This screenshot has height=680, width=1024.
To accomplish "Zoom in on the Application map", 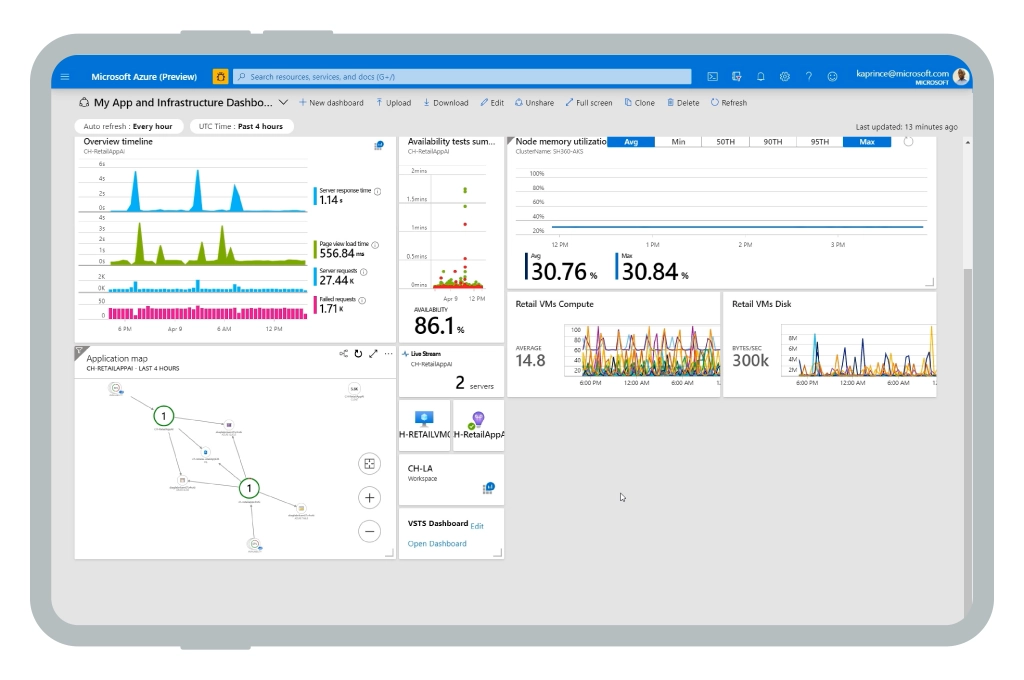I will 370,498.
